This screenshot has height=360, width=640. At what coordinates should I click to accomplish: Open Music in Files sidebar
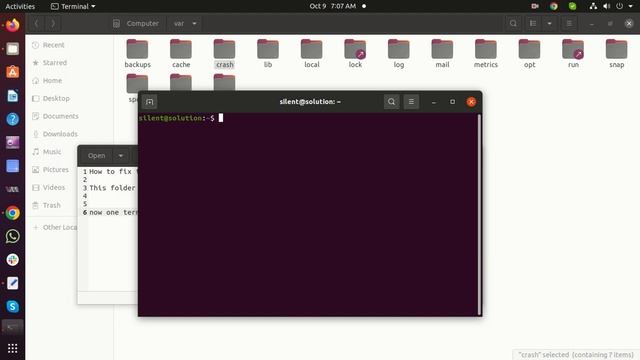[x=53, y=152]
